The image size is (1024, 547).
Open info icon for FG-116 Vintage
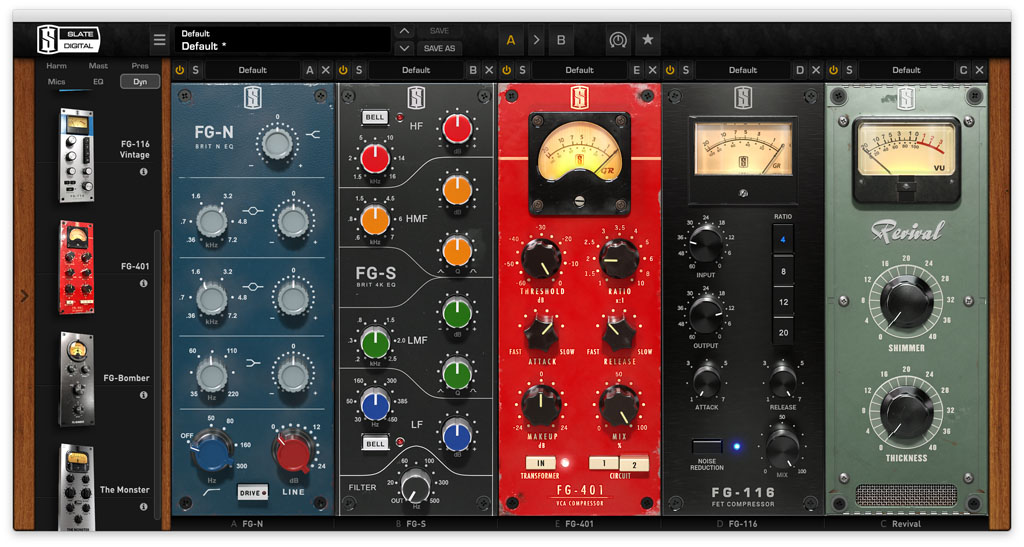tap(143, 172)
